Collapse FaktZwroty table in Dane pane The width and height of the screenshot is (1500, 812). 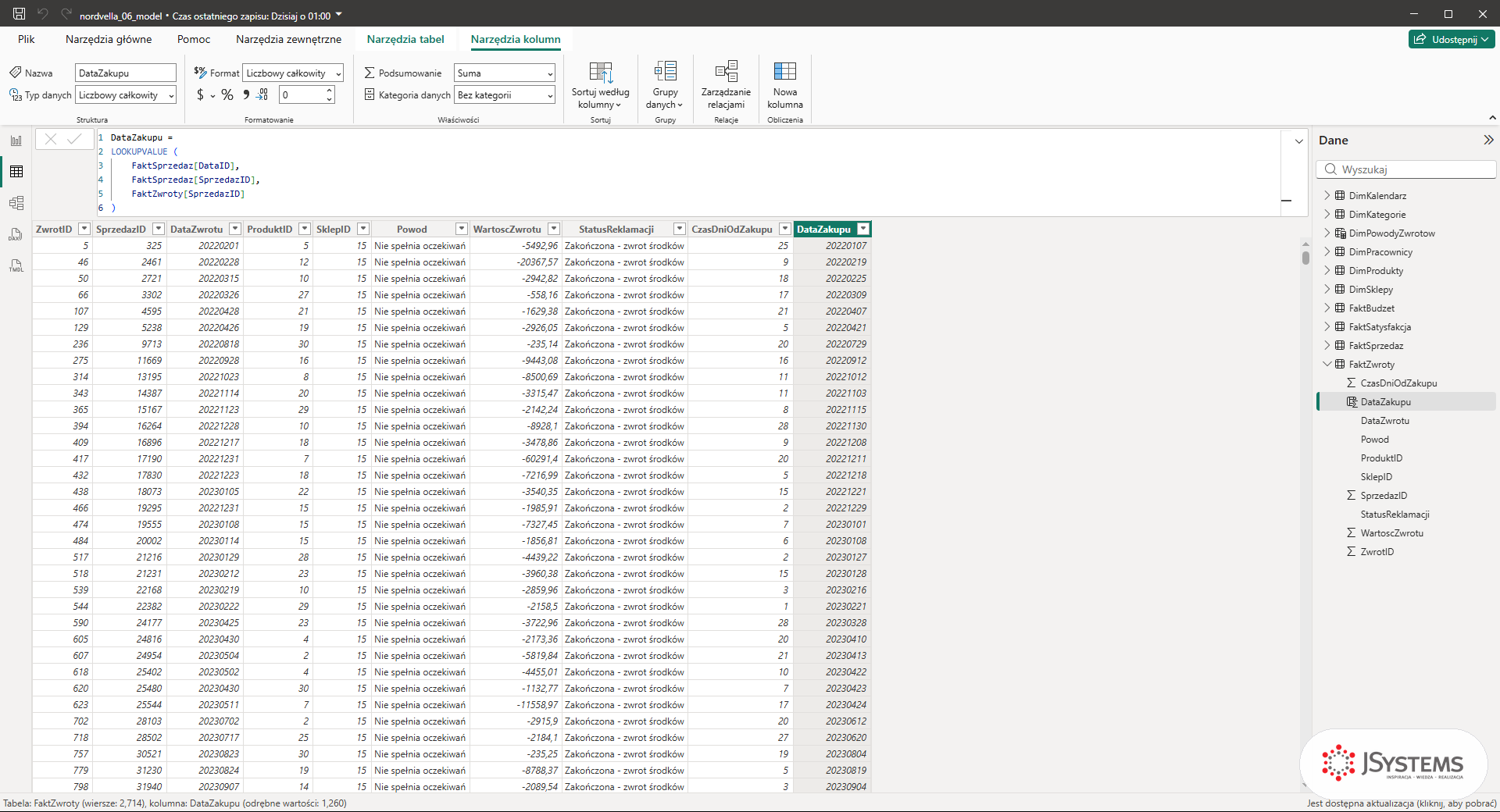1327,364
